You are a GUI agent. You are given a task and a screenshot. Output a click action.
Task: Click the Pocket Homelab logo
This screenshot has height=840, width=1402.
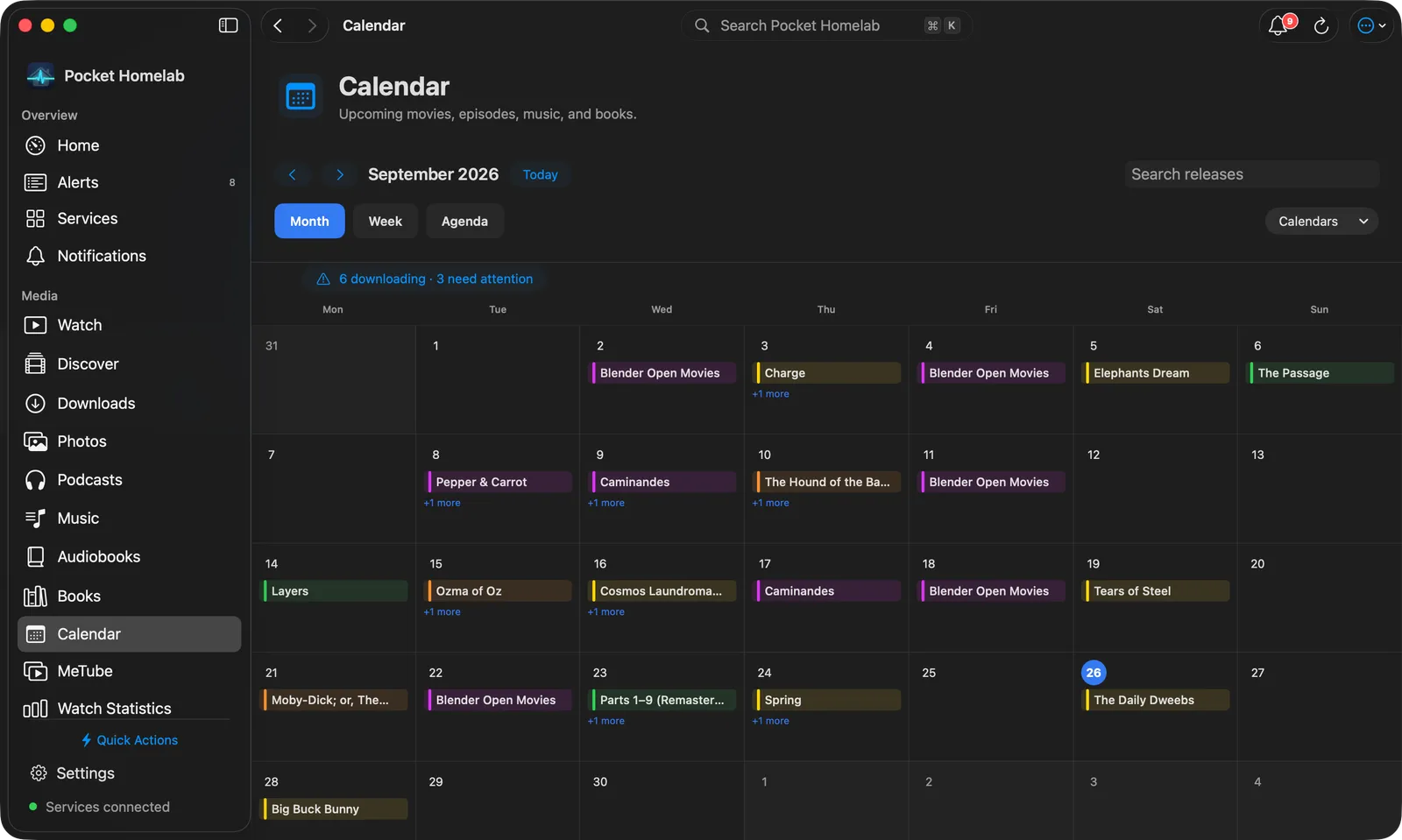(40, 75)
